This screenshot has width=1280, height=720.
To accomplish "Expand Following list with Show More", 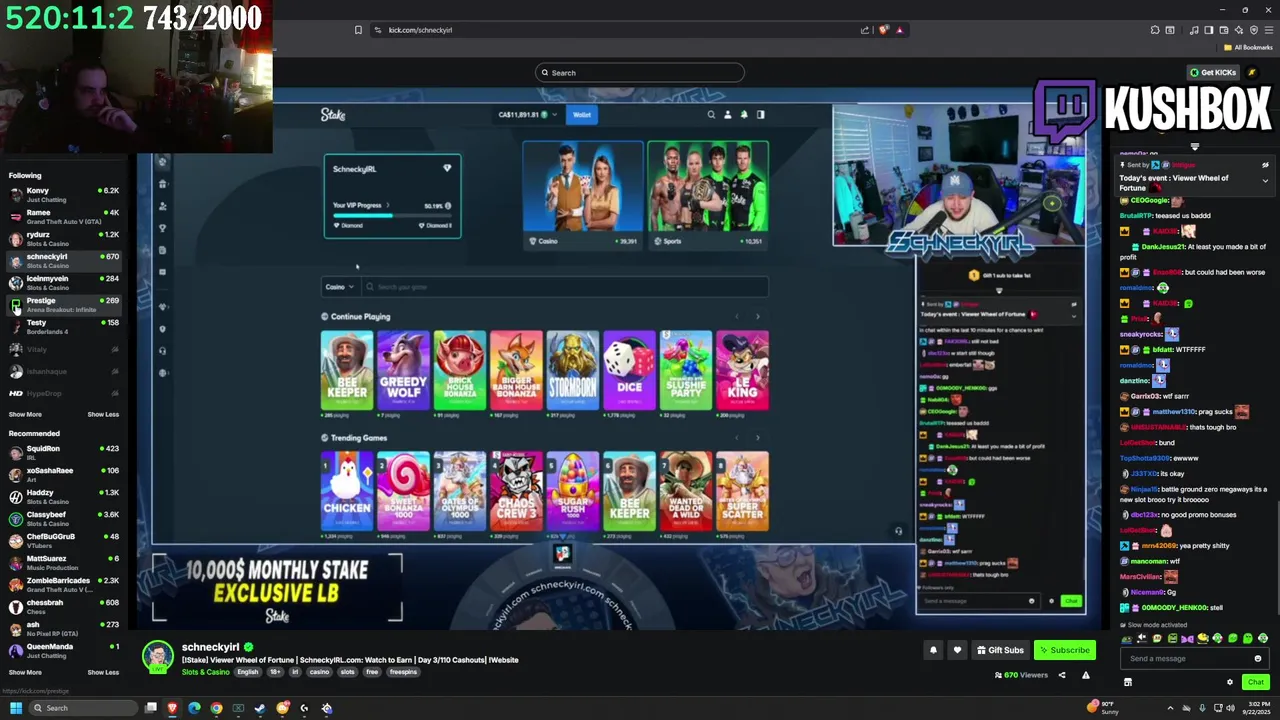I will click(x=25, y=414).
